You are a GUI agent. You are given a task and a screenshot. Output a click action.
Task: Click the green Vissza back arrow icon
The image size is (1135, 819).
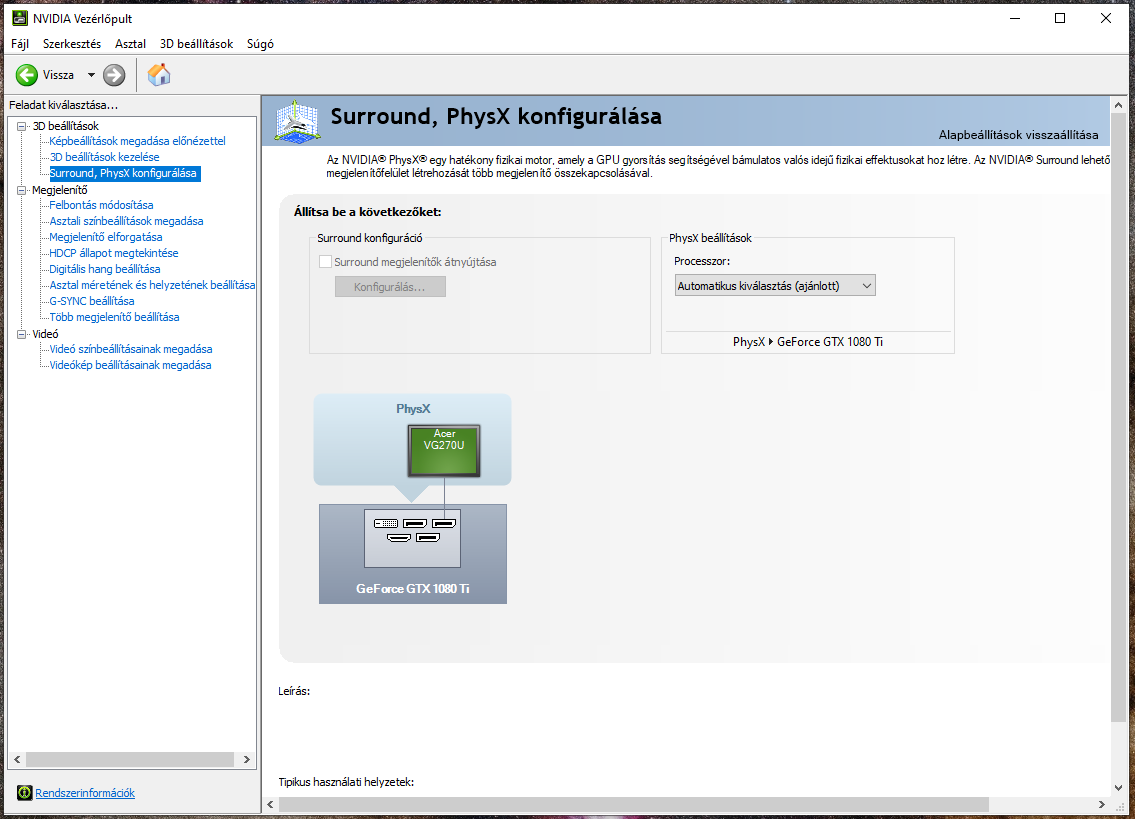coord(27,75)
